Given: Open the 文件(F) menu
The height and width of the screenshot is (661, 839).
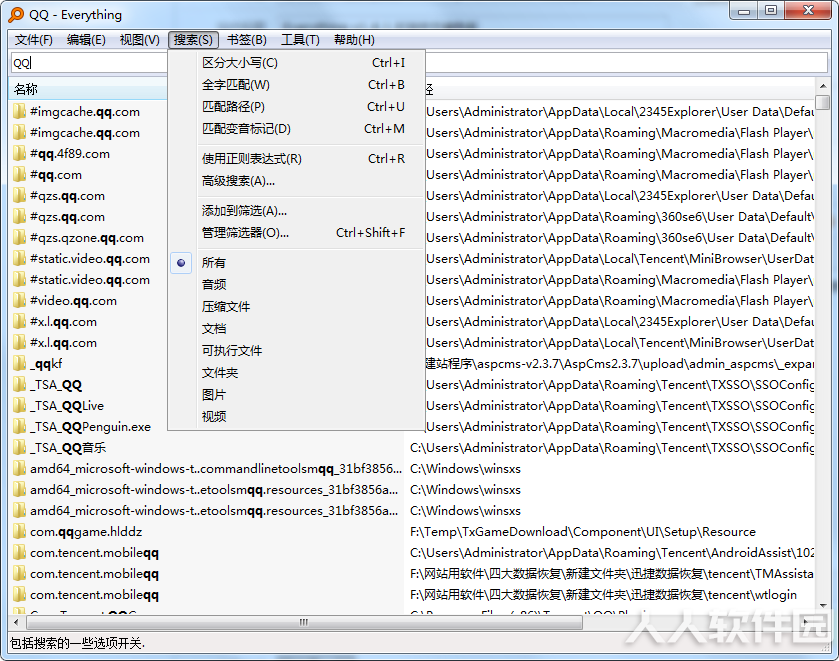Looking at the screenshot, I should [x=34, y=40].
